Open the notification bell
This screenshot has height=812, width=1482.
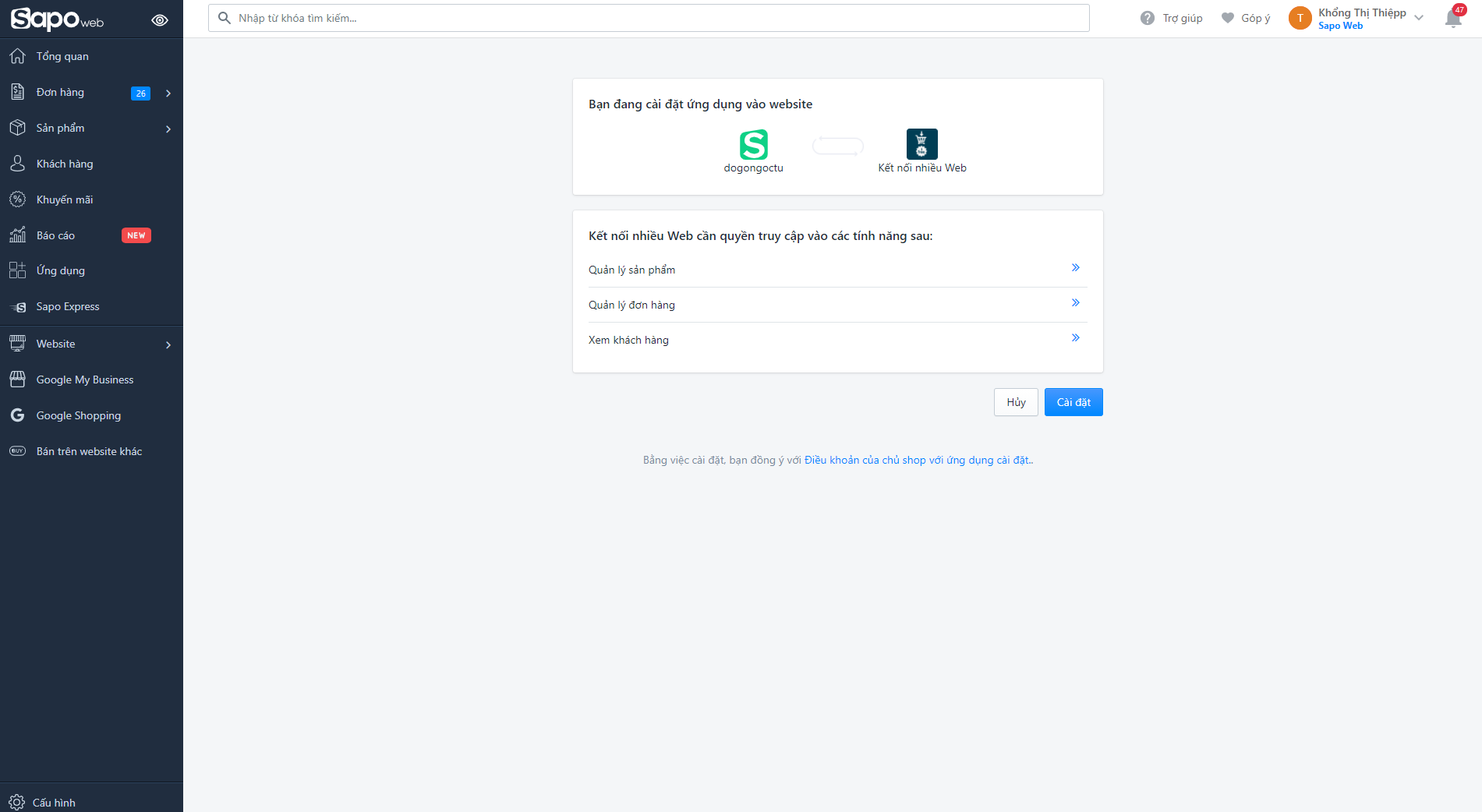pos(1453,19)
